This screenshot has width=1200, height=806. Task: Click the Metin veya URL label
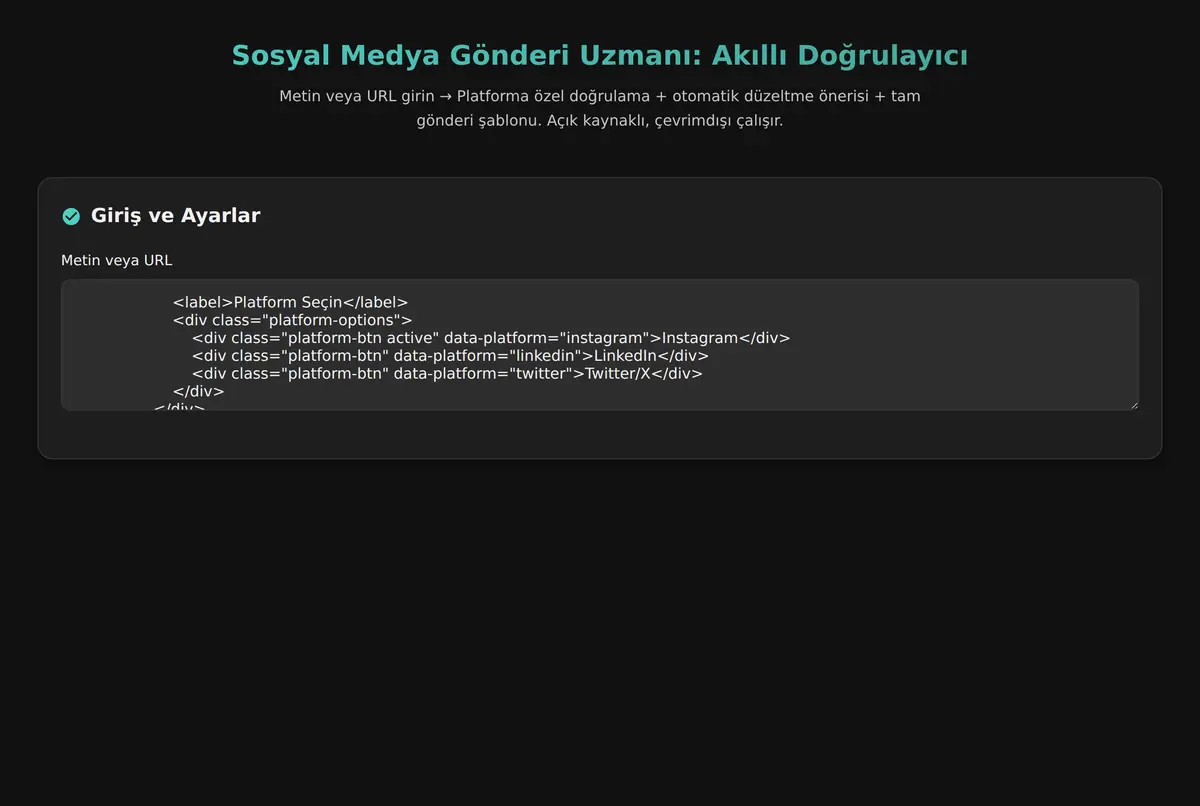(x=117, y=261)
